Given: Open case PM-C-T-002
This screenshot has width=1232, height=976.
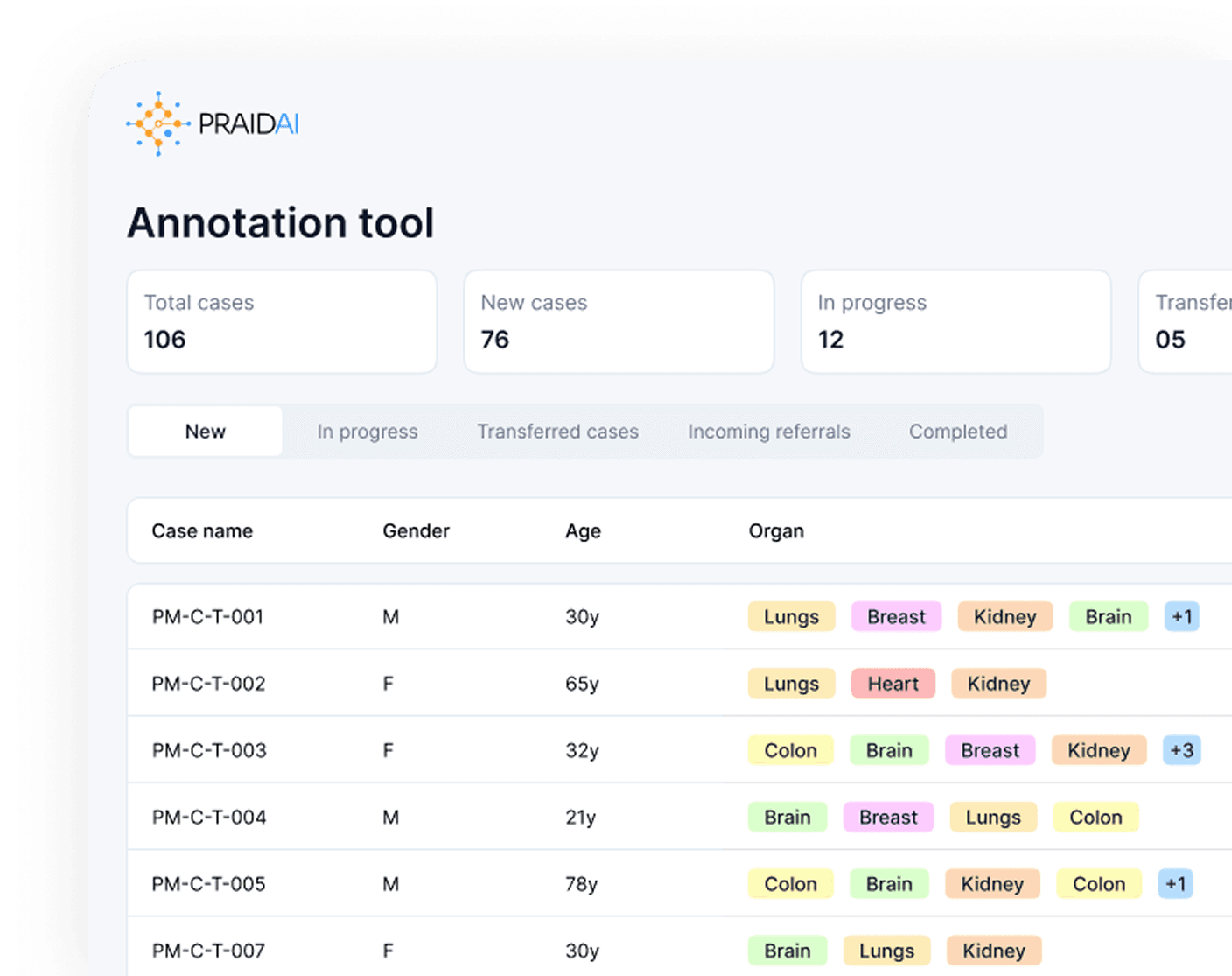Looking at the screenshot, I should pos(208,684).
